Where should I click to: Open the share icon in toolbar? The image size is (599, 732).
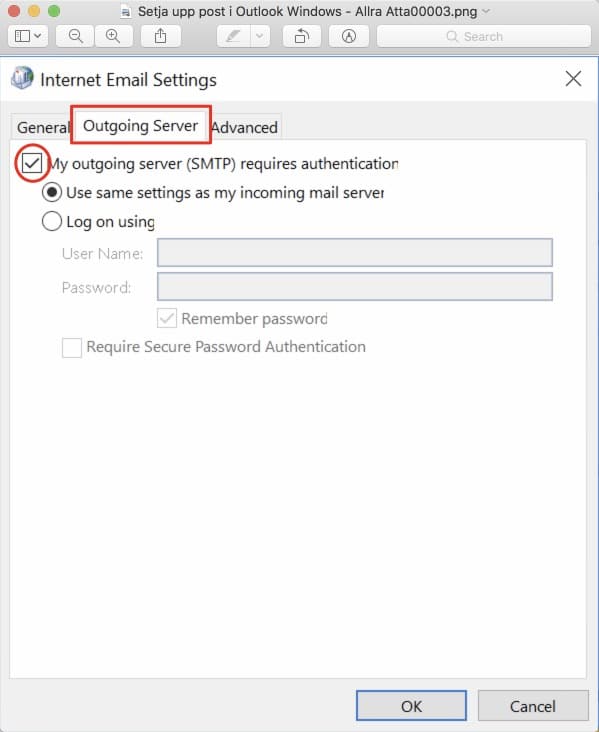coord(161,36)
